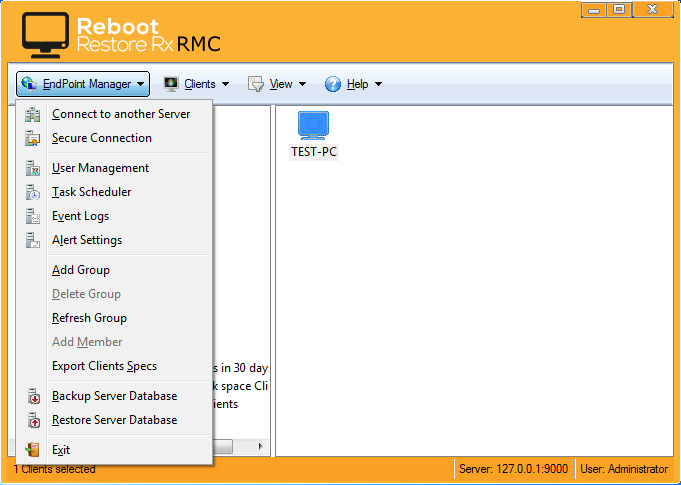
Task: Select the greyed Delete Group entry
Action: pos(114,294)
